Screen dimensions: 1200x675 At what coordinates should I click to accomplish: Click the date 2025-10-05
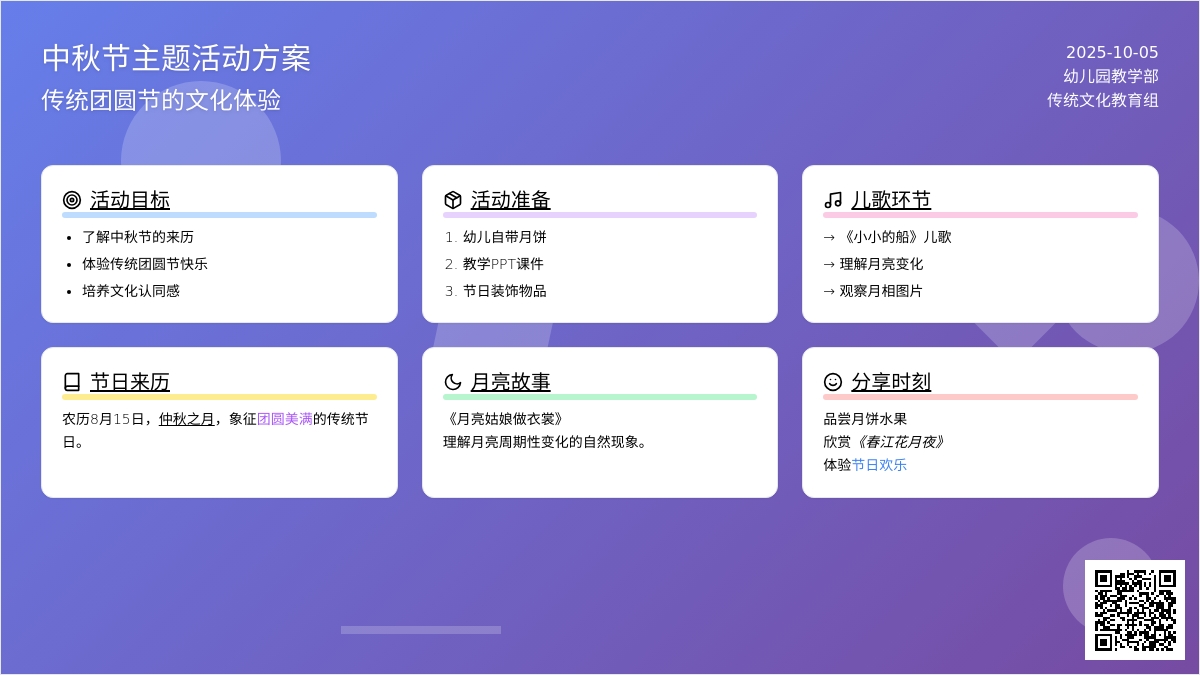pyautogui.click(x=1112, y=53)
